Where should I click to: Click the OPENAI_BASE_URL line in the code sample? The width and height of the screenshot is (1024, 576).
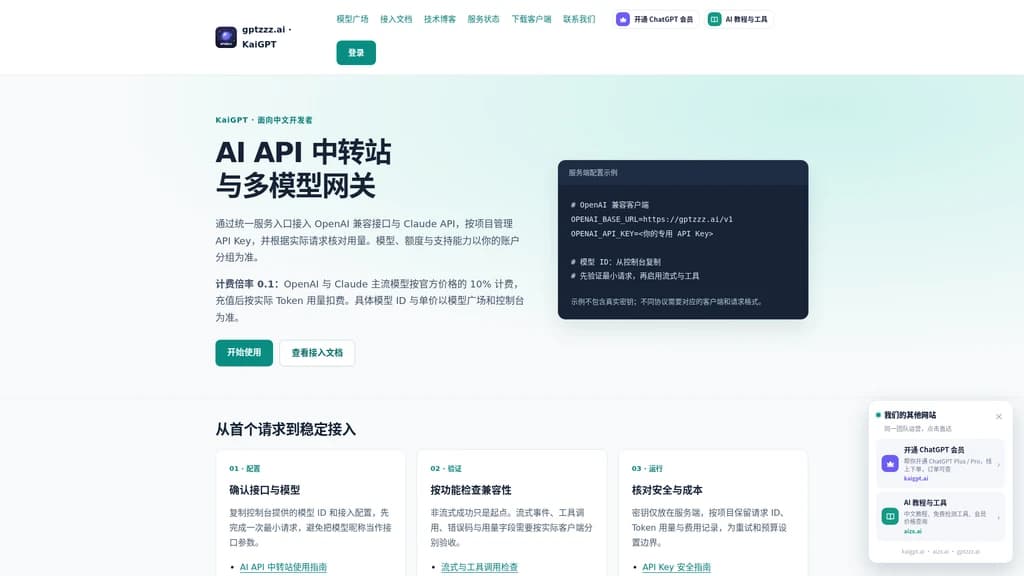click(652, 219)
